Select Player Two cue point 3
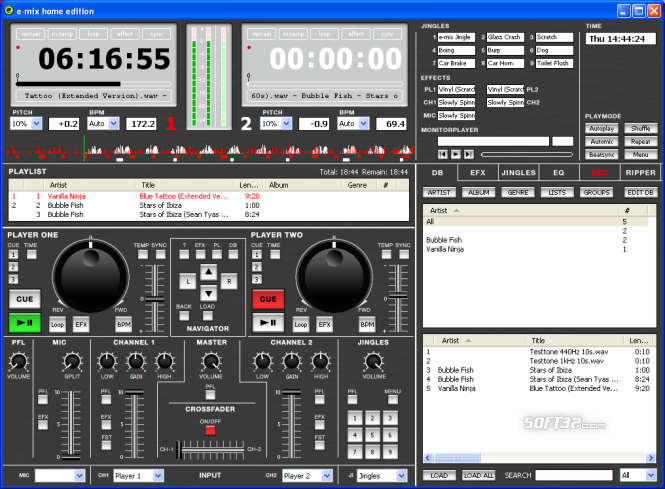This screenshot has height=489, width=665. tap(256, 279)
